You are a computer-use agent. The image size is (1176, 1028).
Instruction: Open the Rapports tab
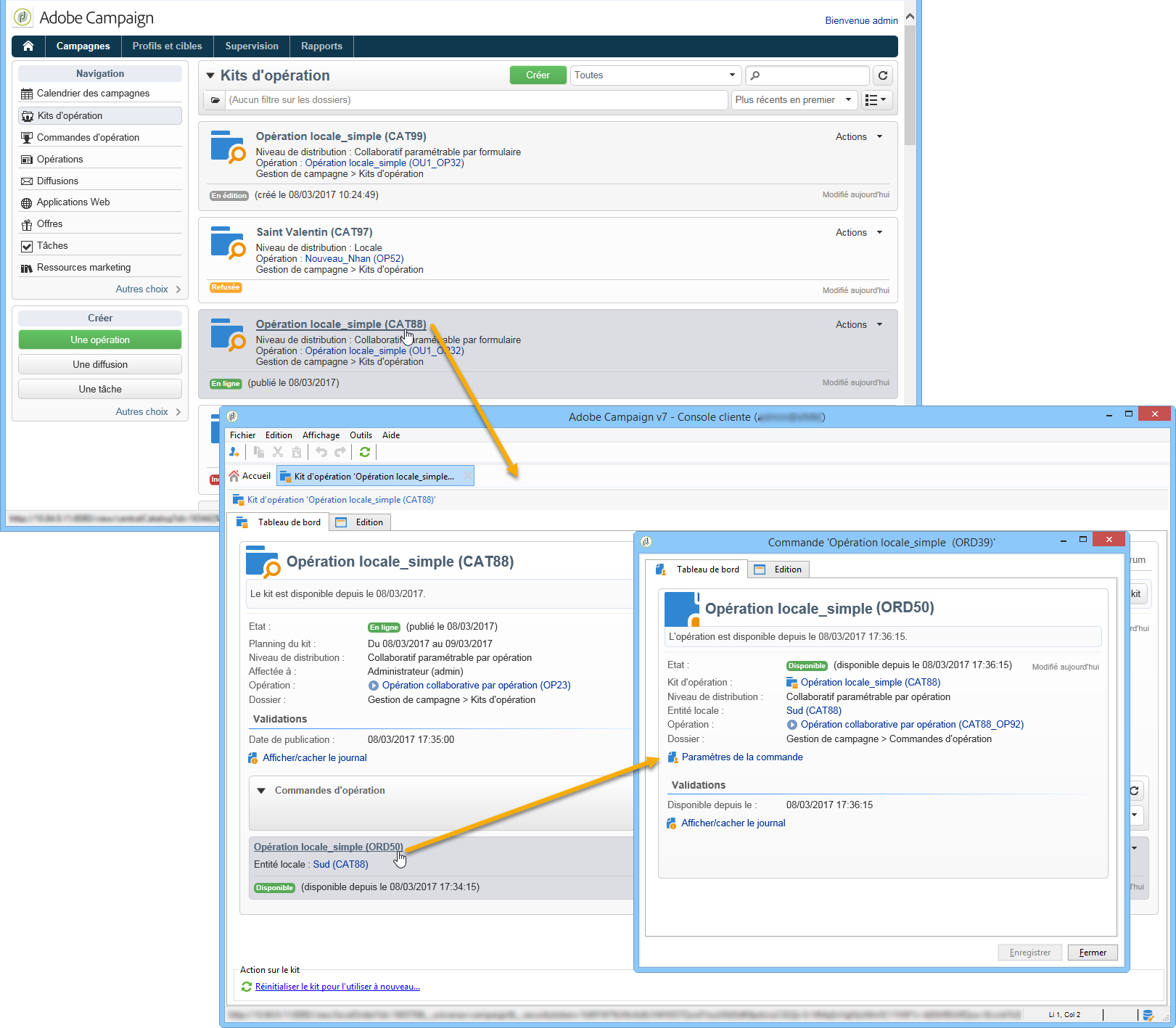321,46
